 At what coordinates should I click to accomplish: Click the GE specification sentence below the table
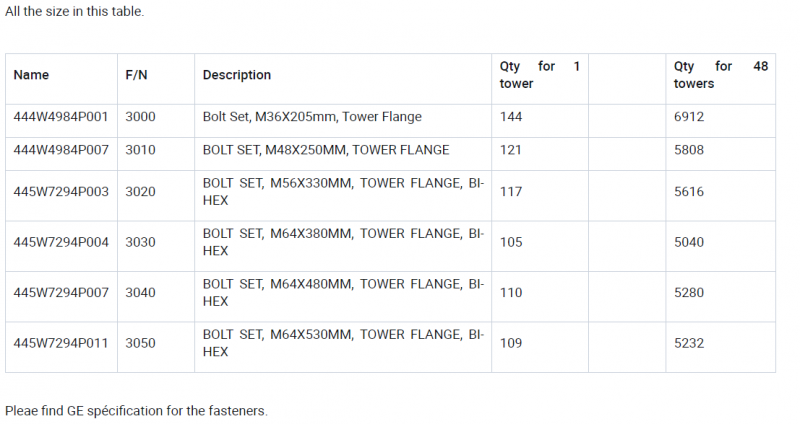click(136, 411)
